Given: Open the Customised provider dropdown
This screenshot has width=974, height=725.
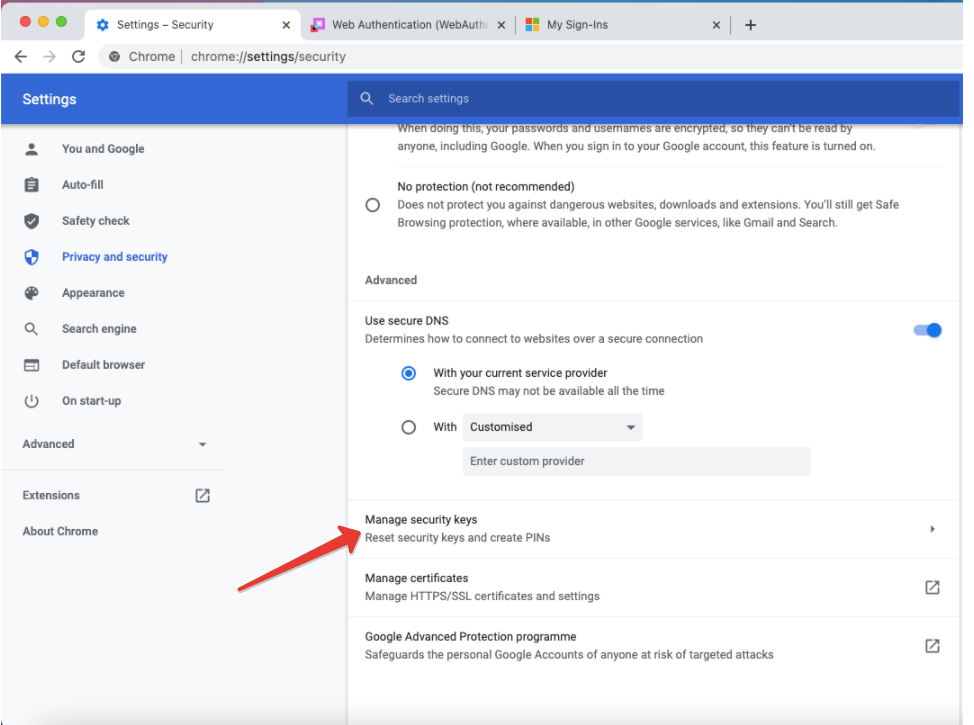Looking at the screenshot, I should (x=552, y=427).
